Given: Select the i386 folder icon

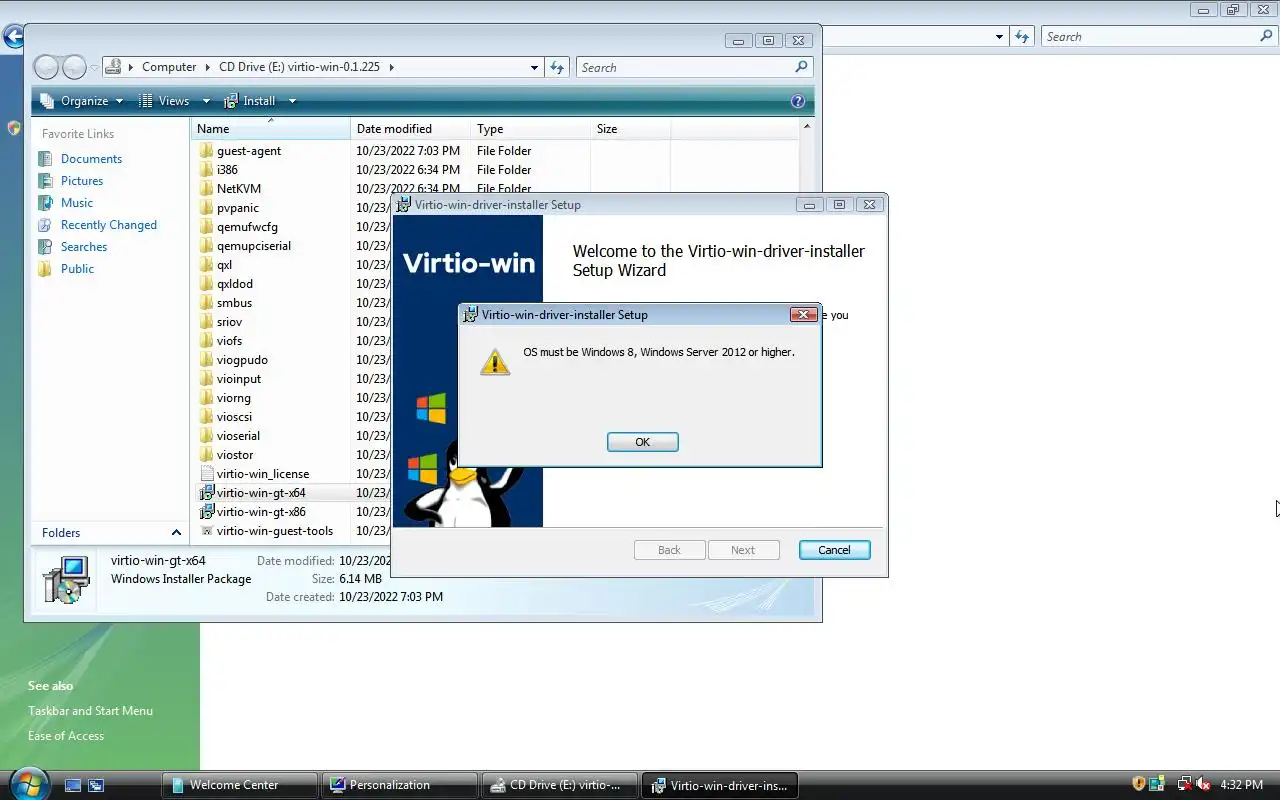Looking at the screenshot, I should click(206, 170).
